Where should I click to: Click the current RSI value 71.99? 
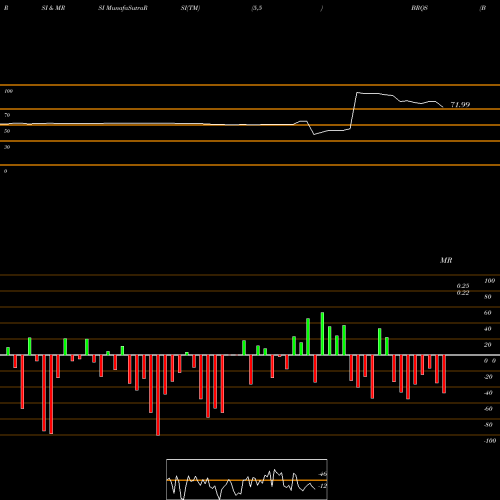pyautogui.click(x=460, y=105)
